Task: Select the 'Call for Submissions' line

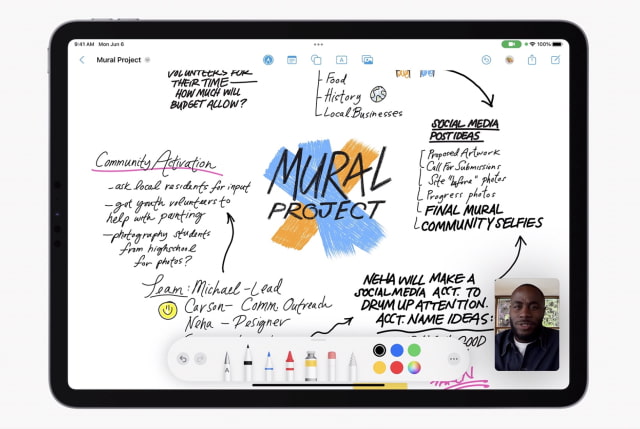Action: click(463, 167)
